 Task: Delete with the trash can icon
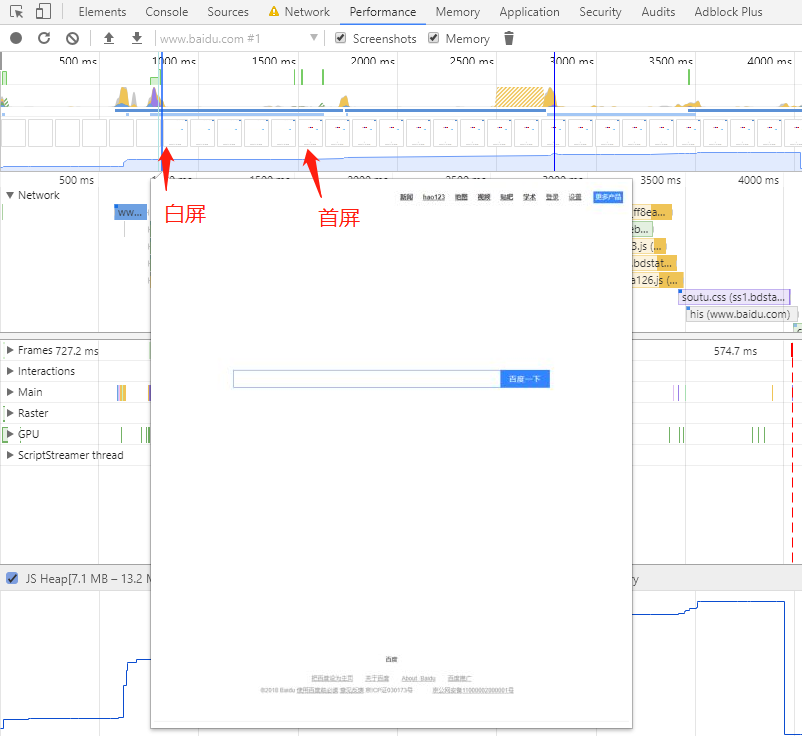point(508,38)
